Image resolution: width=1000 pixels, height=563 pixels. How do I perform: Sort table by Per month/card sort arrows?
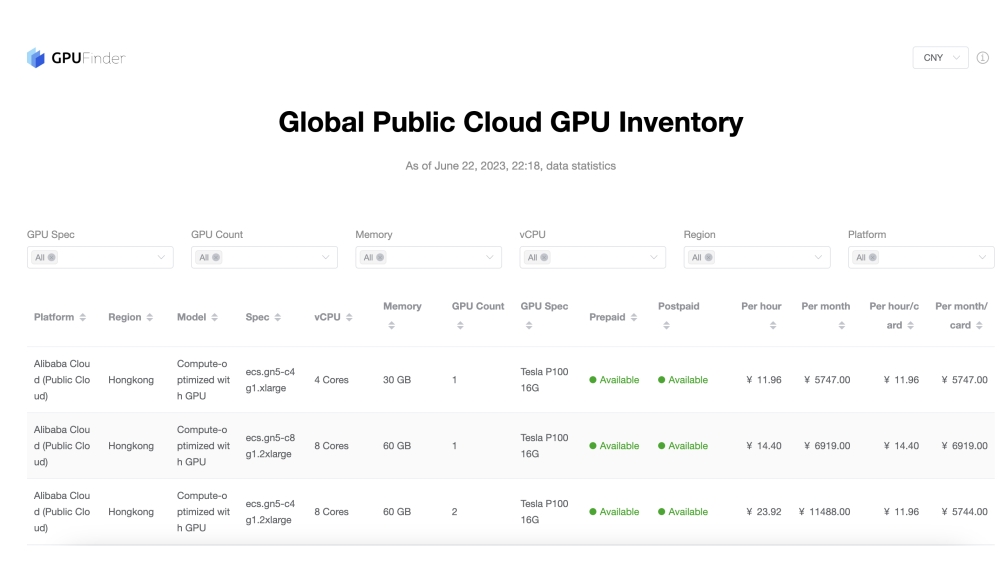(979, 326)
